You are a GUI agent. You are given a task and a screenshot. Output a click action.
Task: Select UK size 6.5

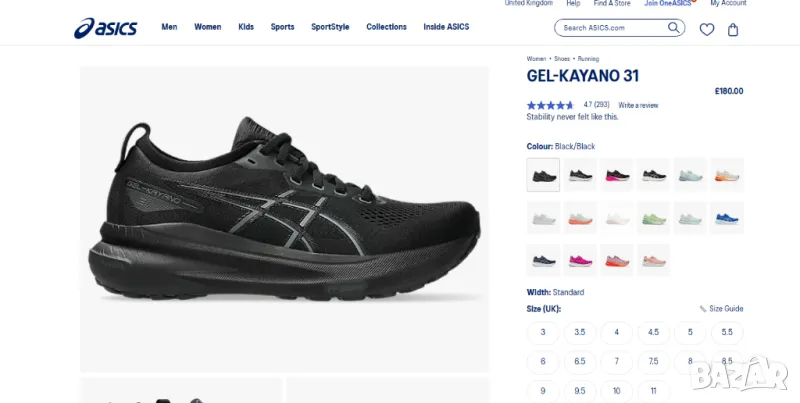click(580, 361)
